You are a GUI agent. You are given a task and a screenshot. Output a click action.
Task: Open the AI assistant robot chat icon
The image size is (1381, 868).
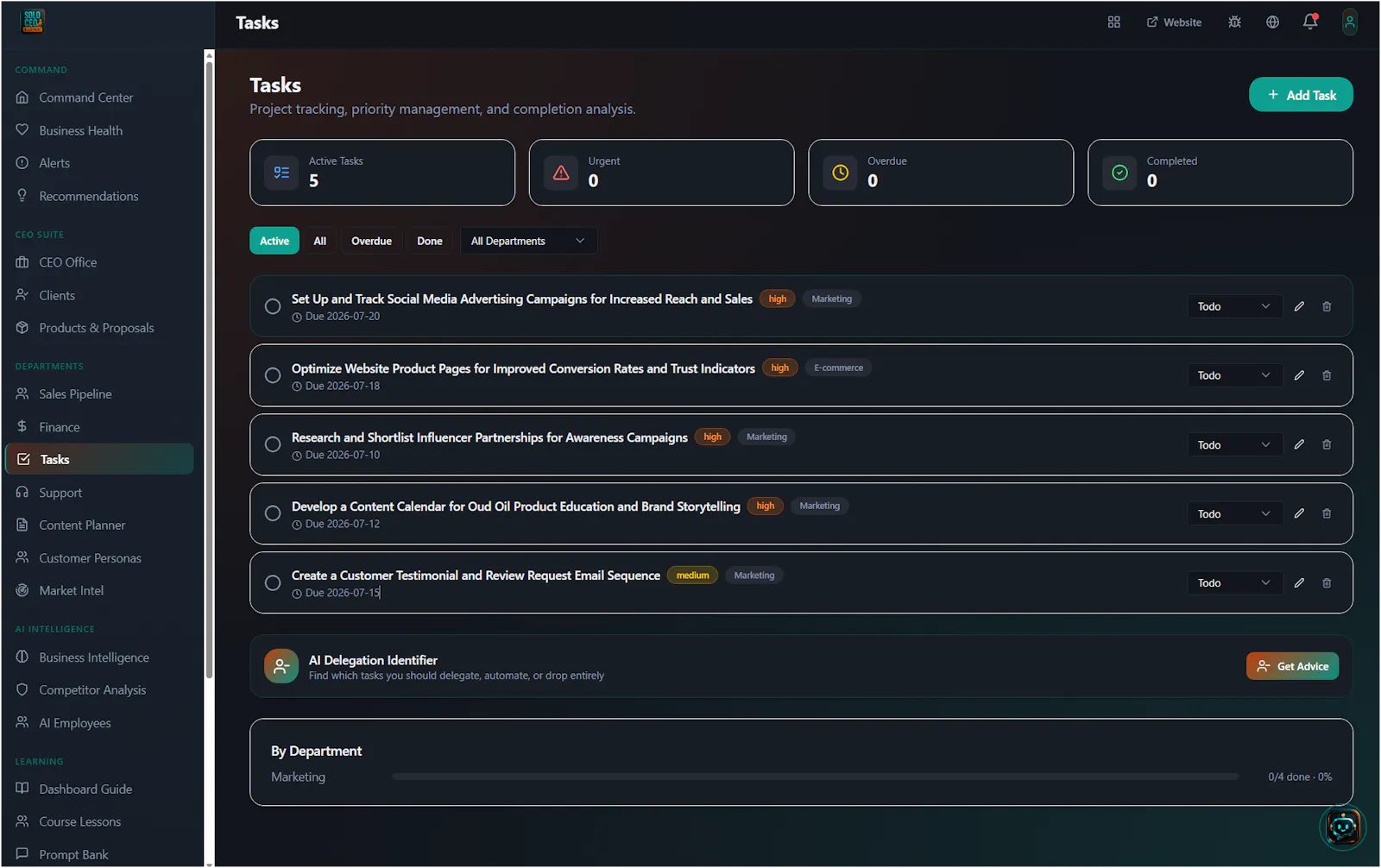(x=1343, y=827)
